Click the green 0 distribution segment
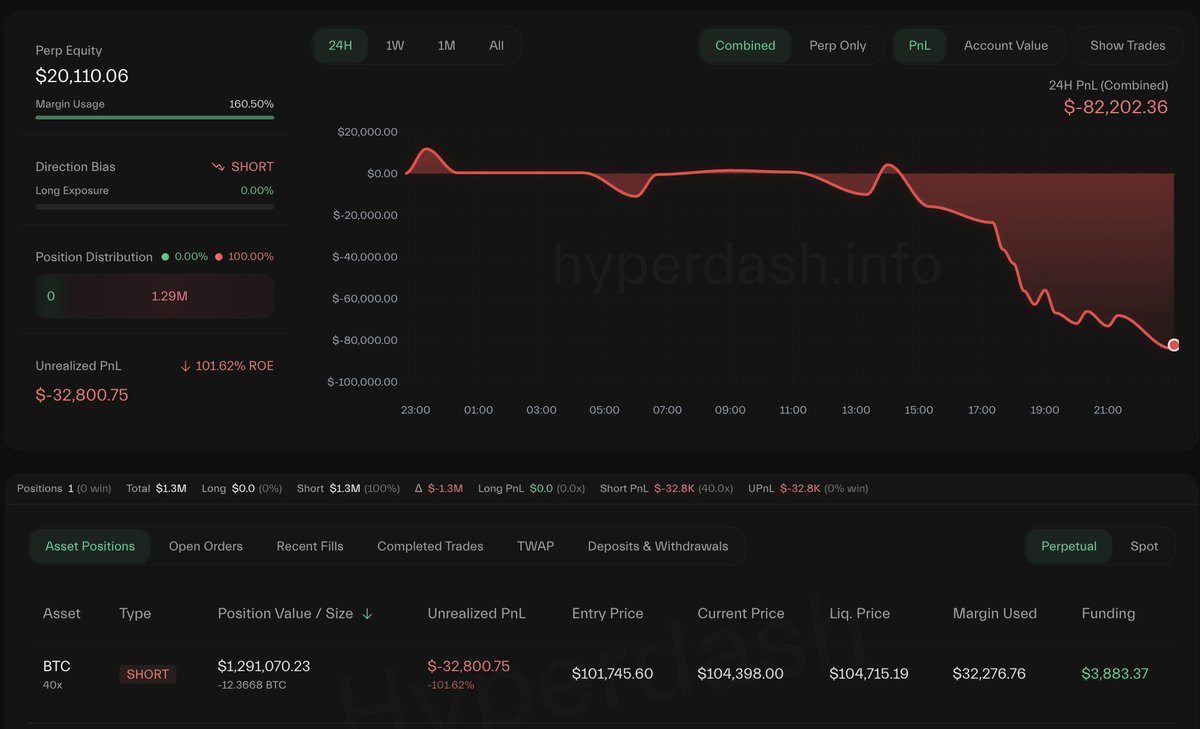1200x729 pixels. (x=51, y=296)
